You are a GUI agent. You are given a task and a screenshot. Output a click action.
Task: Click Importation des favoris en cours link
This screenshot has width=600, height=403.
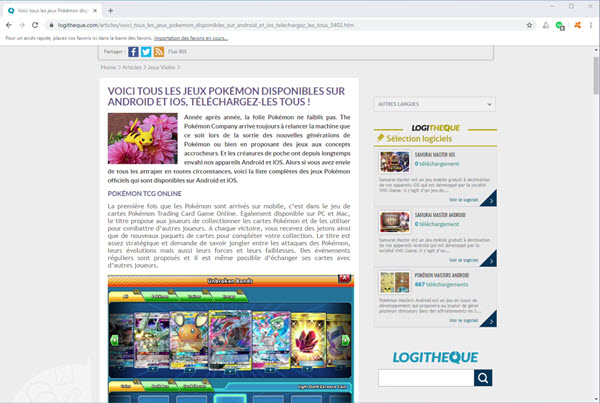tap(191, 38)
